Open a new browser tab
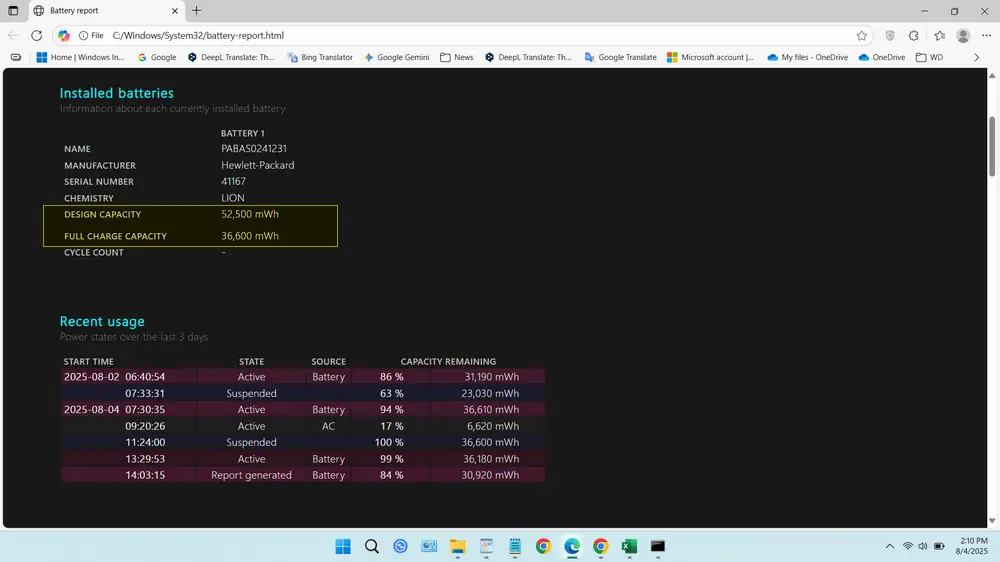Viewport: 1000px width, 562px height. pyautogui.click(x=196, y=11)
